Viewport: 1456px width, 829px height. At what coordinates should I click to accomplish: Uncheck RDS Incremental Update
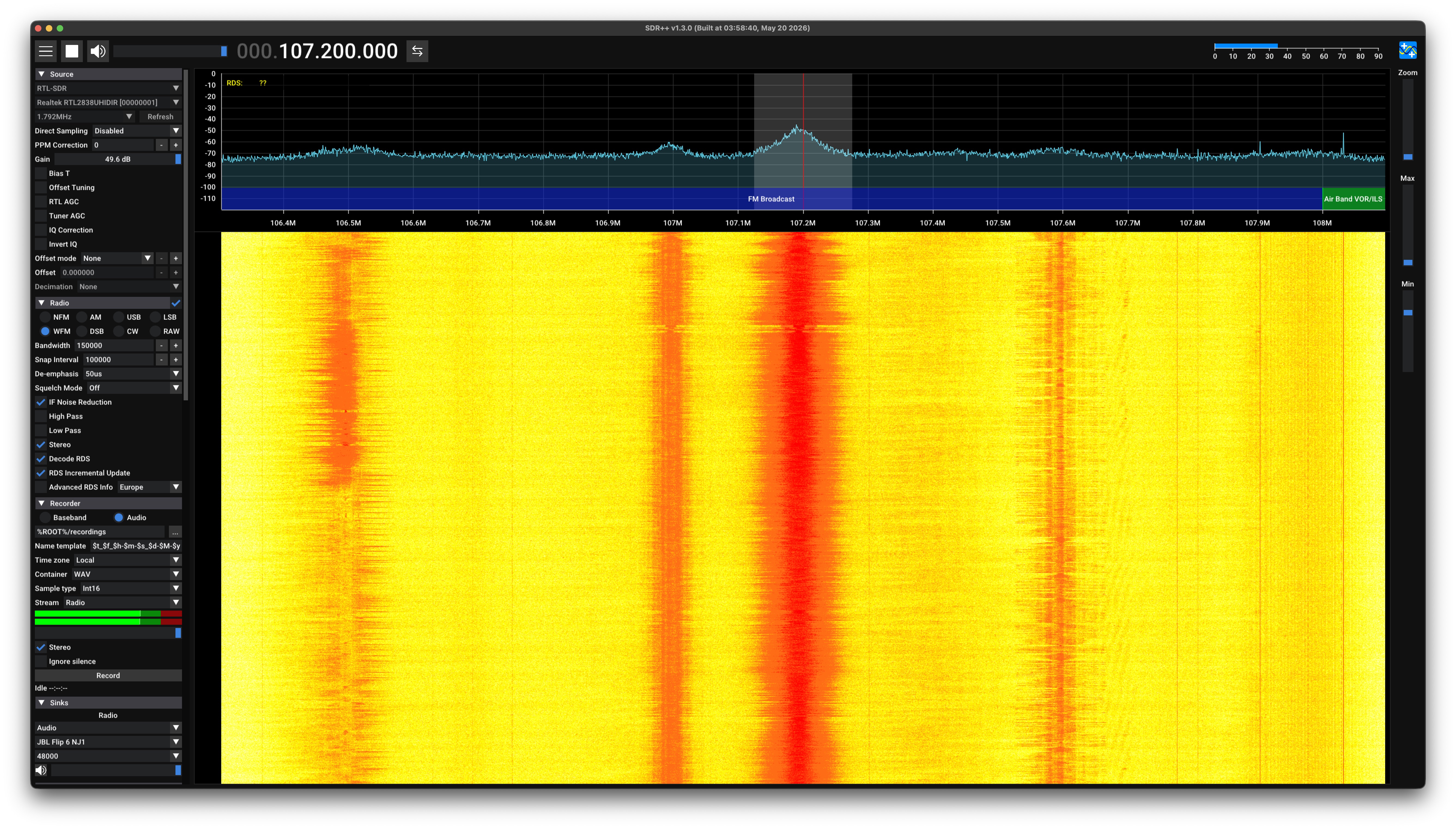coord(40,473)
